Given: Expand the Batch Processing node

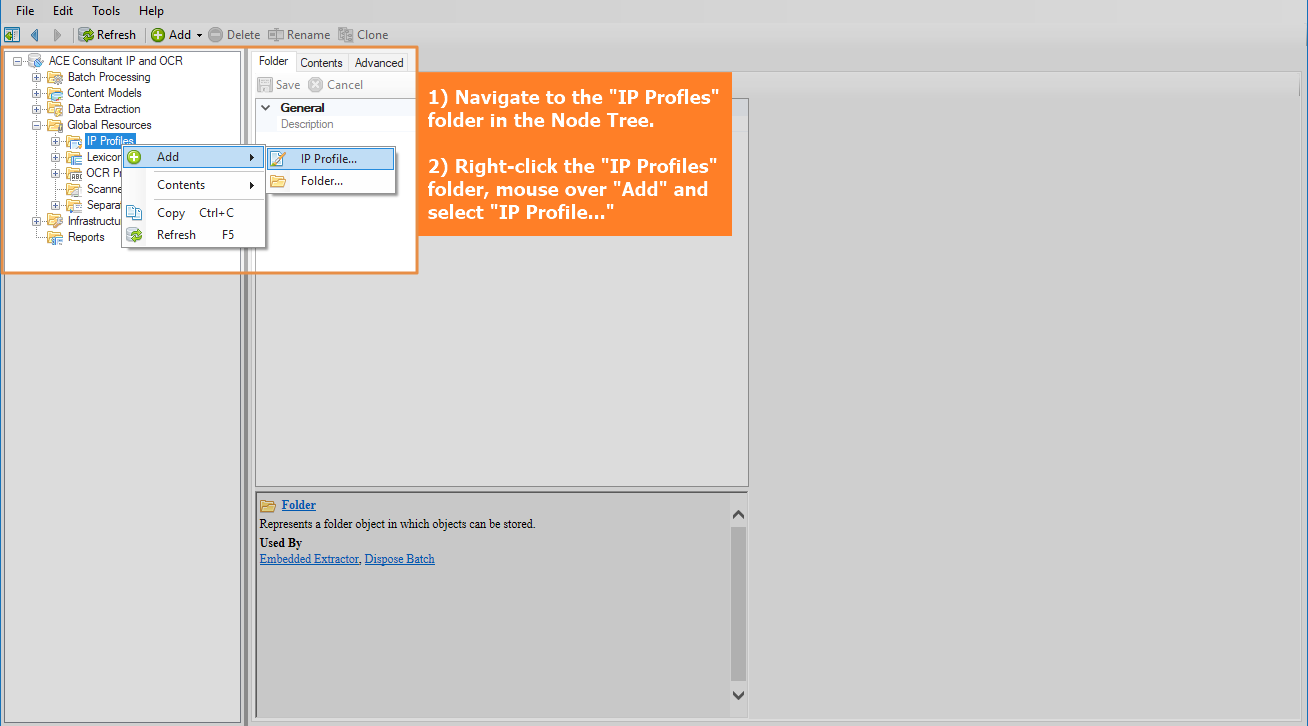Looking at the screenshot, I should (x=37, y=77).
